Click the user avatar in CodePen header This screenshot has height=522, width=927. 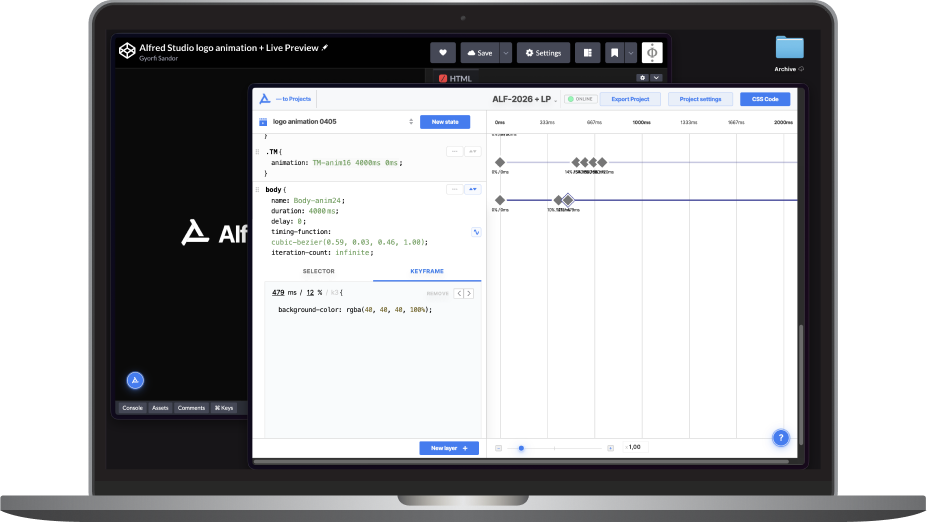point(652,53)
